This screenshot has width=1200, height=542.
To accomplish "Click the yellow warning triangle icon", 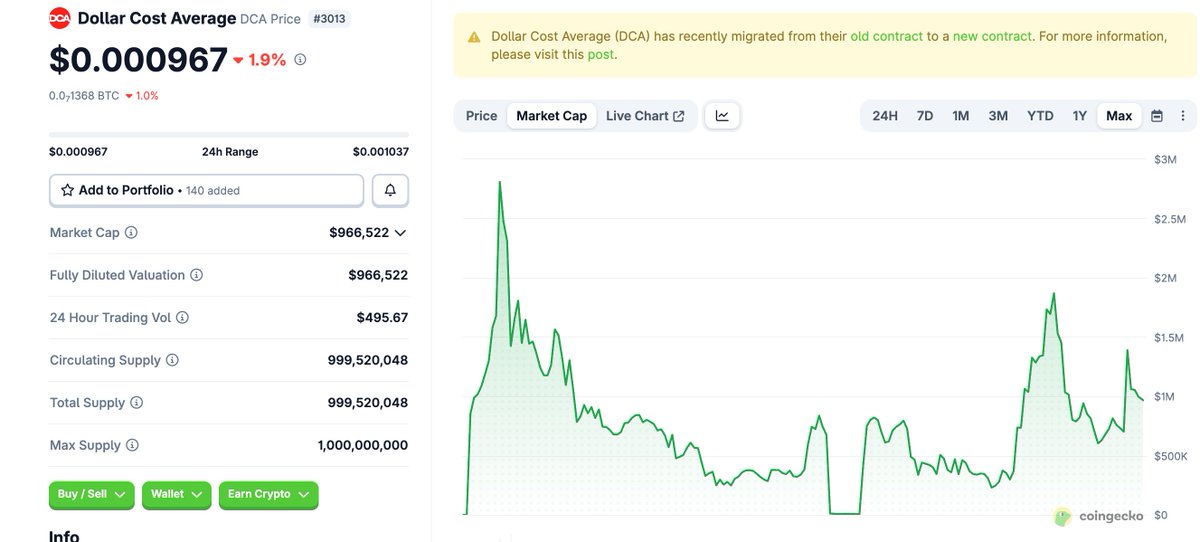I will click(x=474, y=37).
